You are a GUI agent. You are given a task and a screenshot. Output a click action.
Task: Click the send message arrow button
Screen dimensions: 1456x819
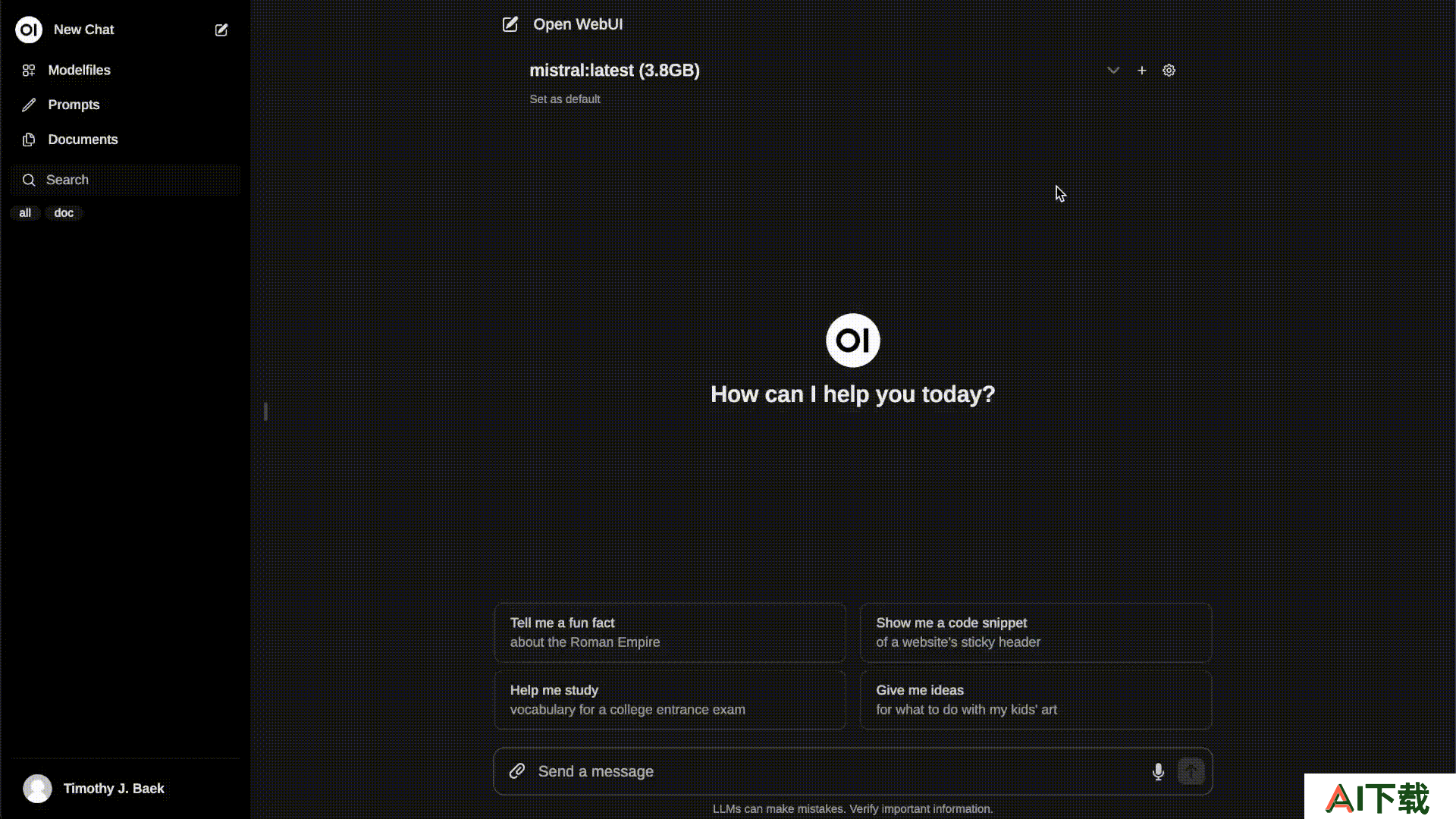[1191, 772]
